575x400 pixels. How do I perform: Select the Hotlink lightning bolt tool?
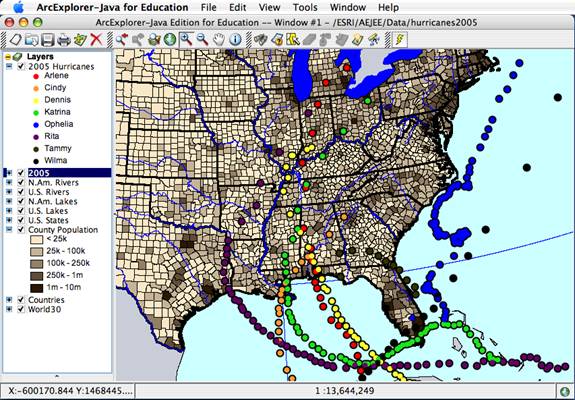[x=400, y=40]
